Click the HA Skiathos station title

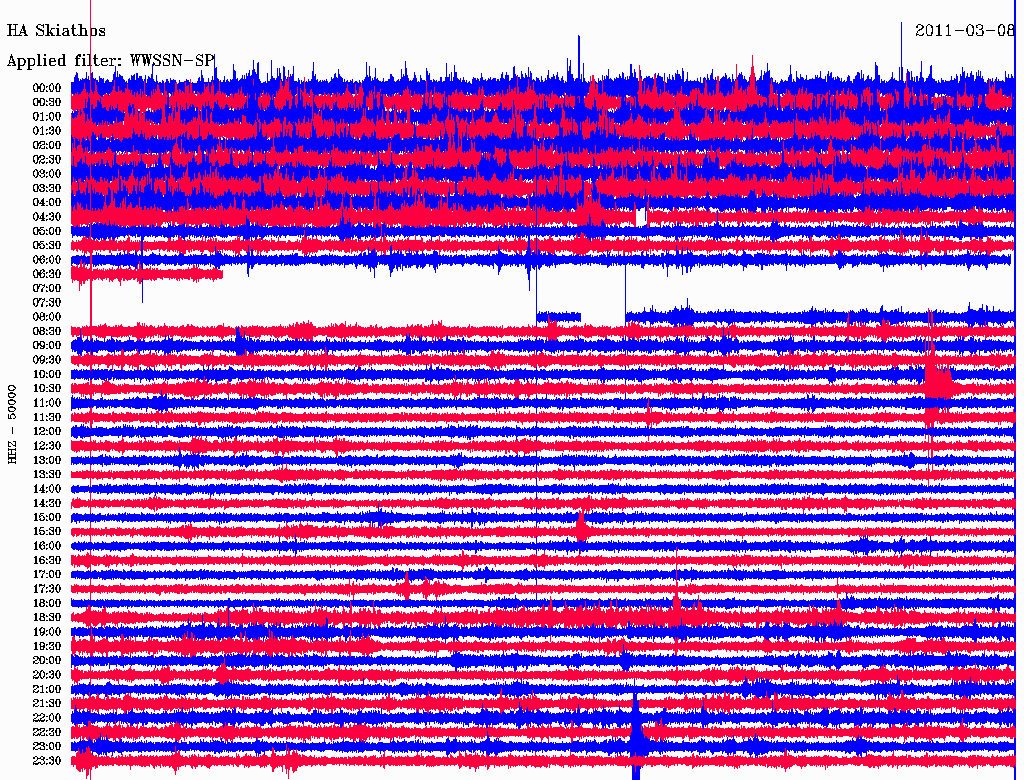56,31
